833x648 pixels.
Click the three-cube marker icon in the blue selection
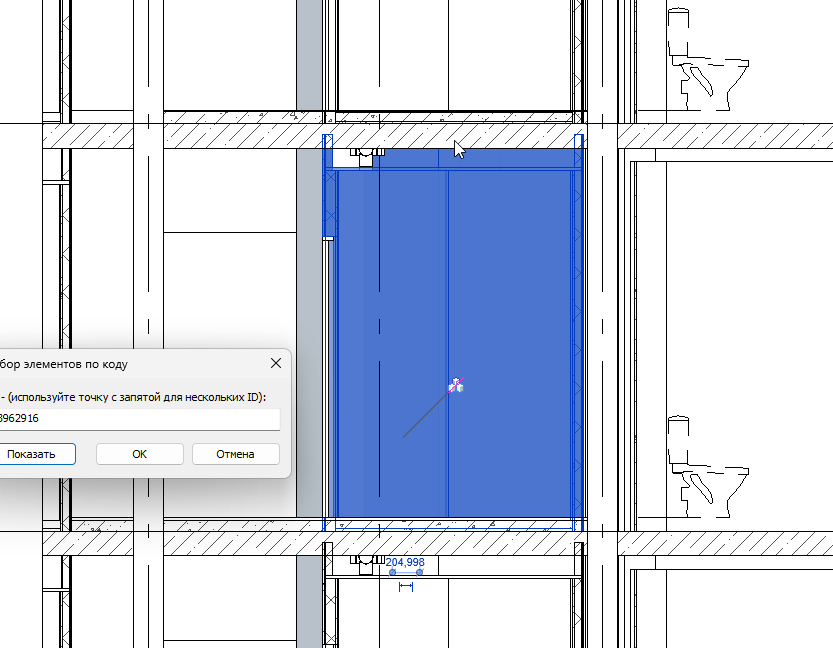coord(456,385)
